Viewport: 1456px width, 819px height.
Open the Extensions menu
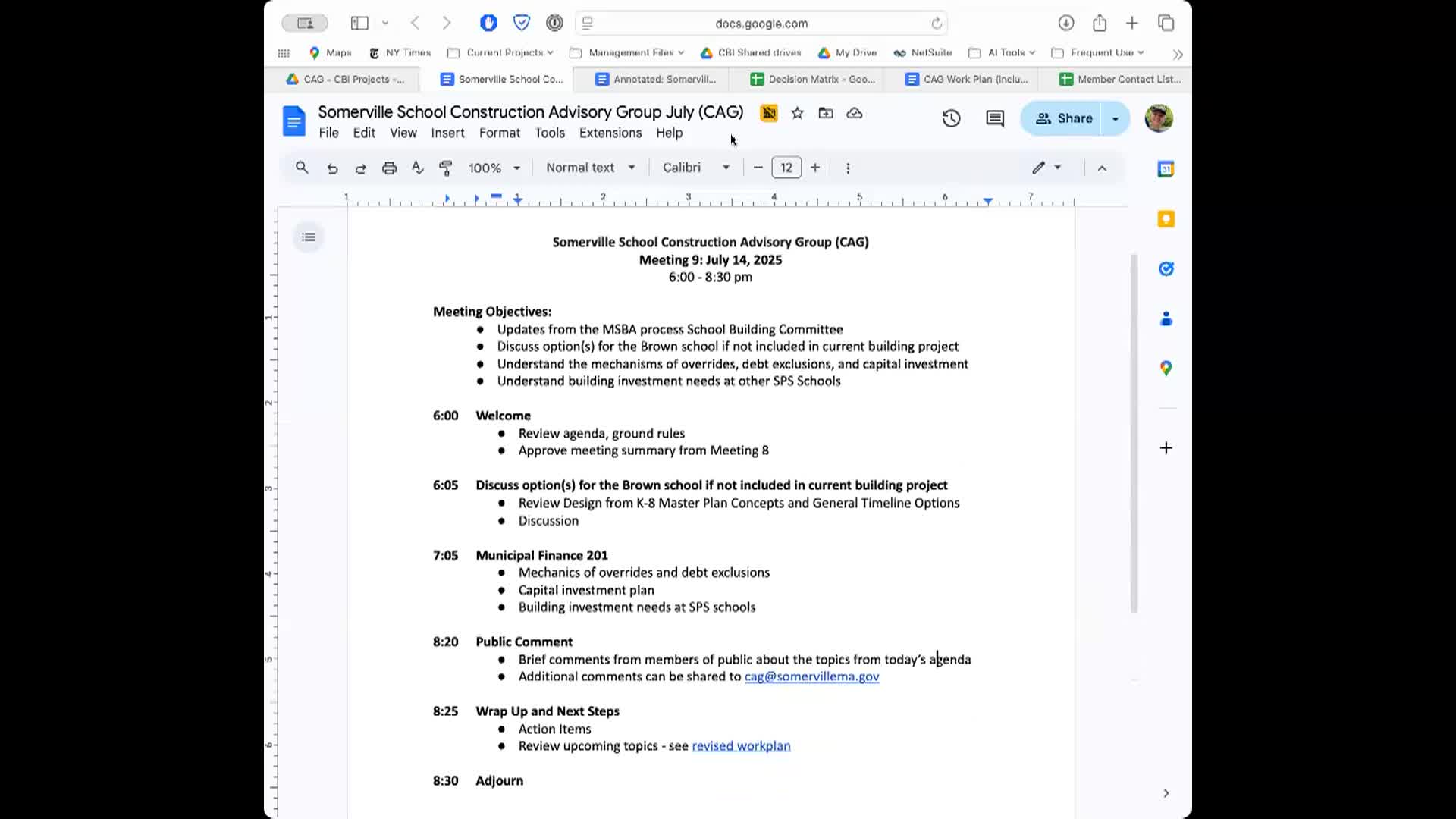[610, 133]
